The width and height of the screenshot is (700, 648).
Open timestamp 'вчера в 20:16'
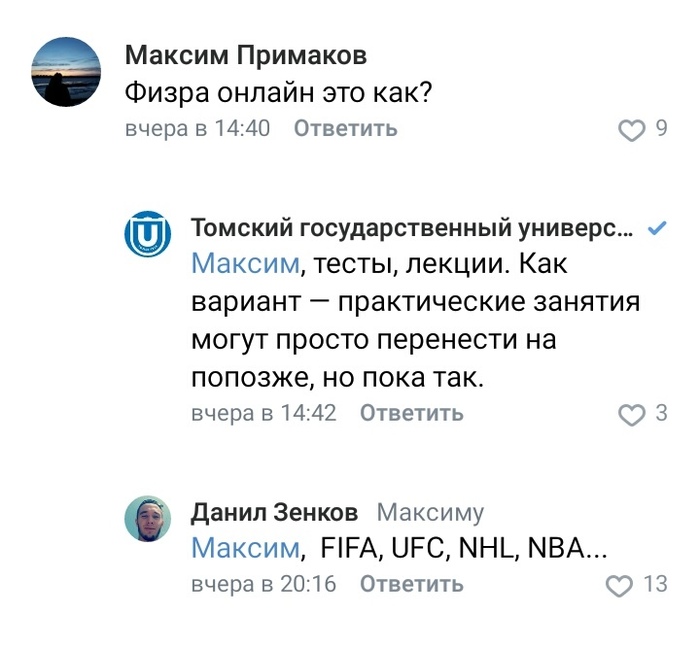(x=263, y=584)
